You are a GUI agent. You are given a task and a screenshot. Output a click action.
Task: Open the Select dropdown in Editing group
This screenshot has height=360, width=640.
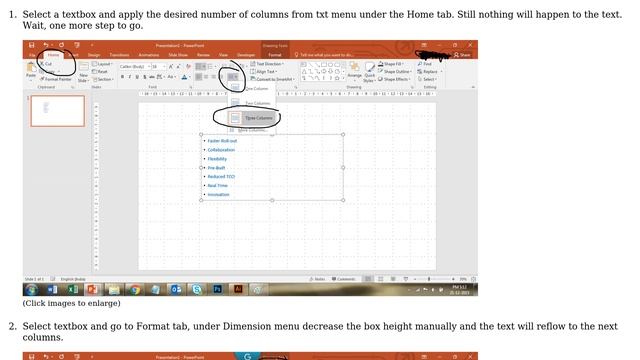click(427, 79)
